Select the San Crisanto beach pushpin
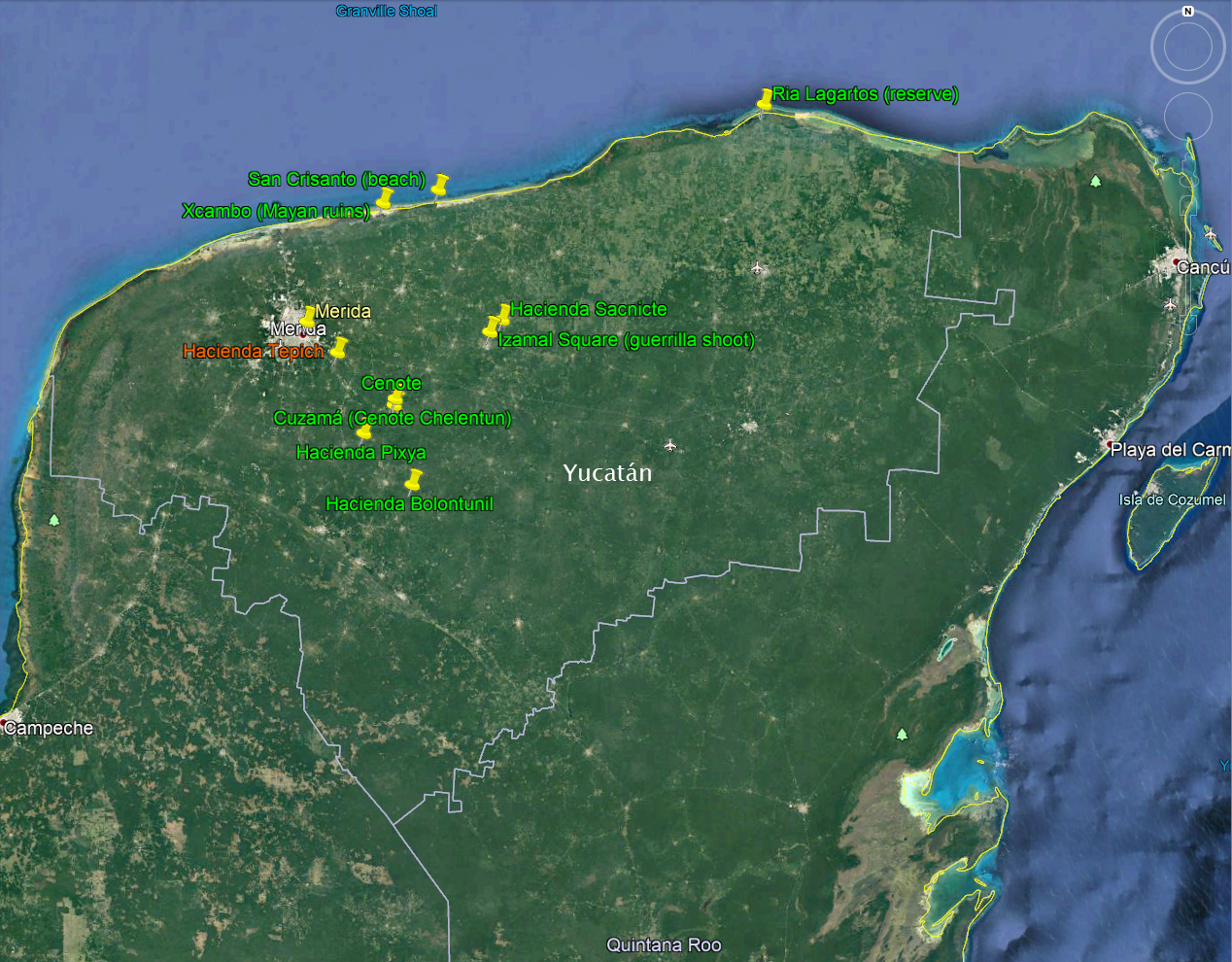The height and width of the screenshot is (962, 1232). tap(440, 184)
